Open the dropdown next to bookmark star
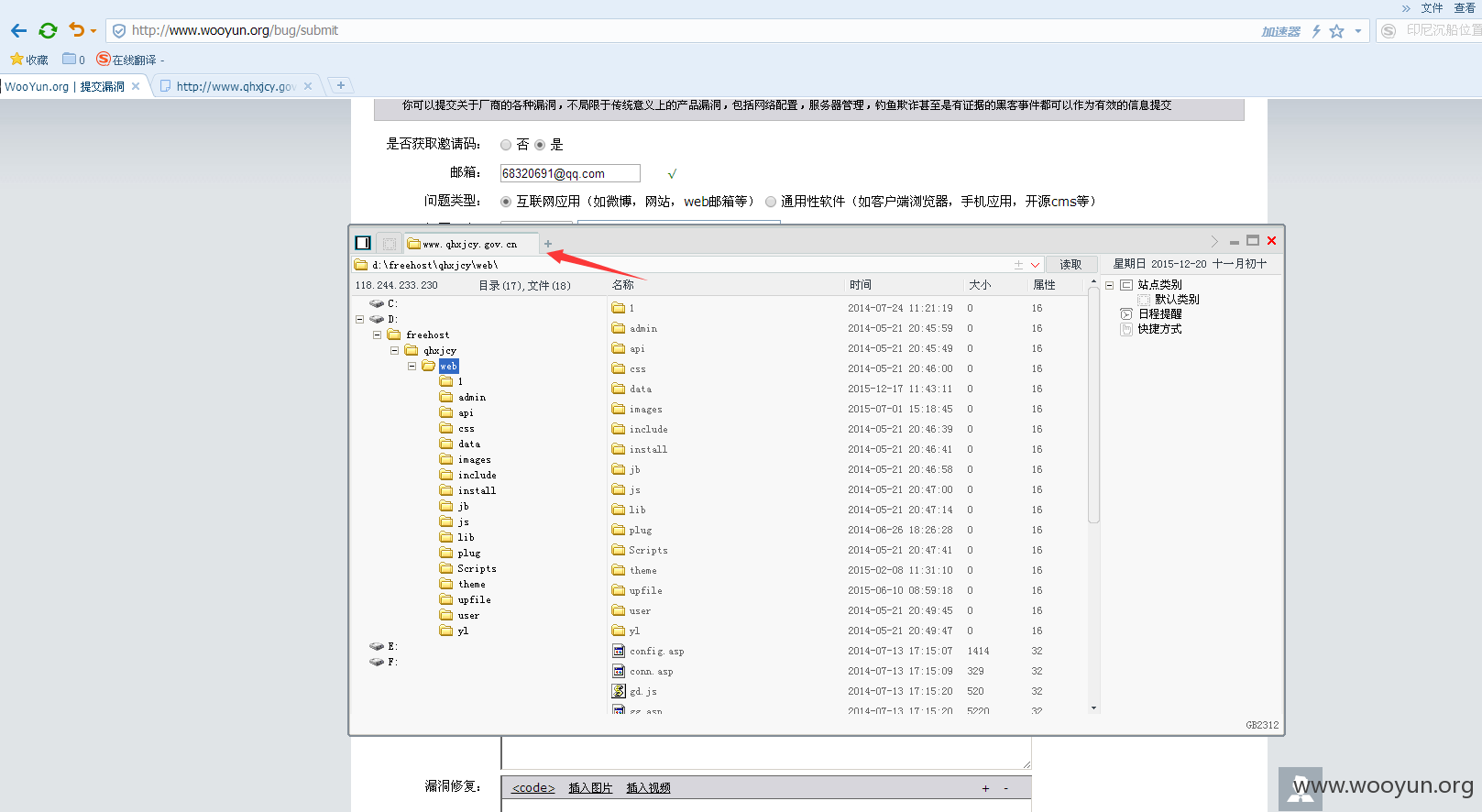This screenshot has width=1482, height=812. (x=1358, y=31)
